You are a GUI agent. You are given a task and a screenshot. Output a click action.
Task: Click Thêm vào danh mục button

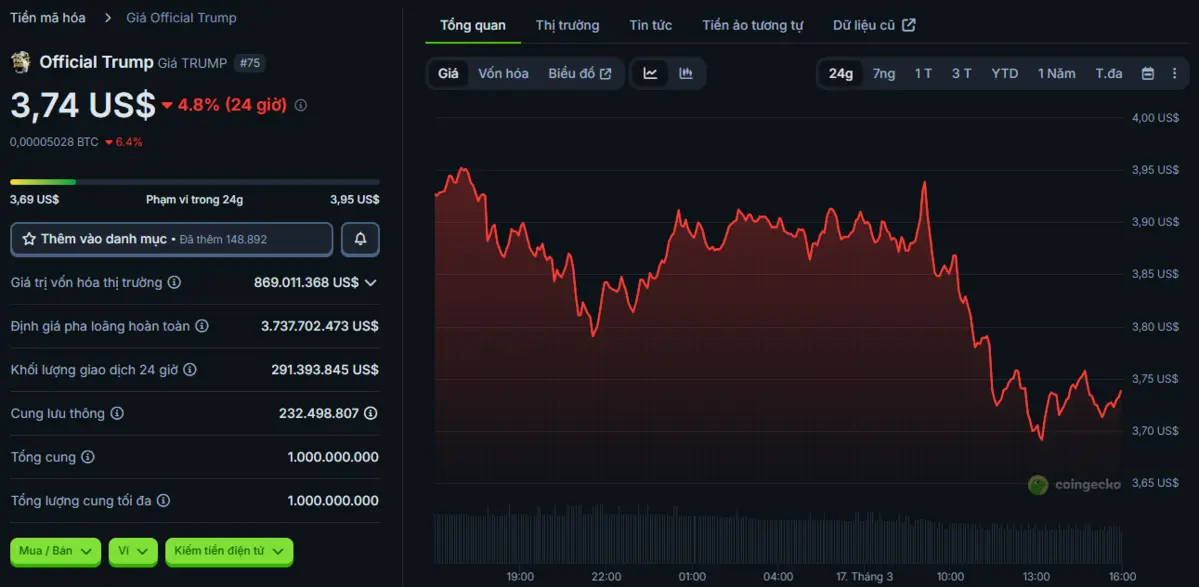tap(171, 240)
